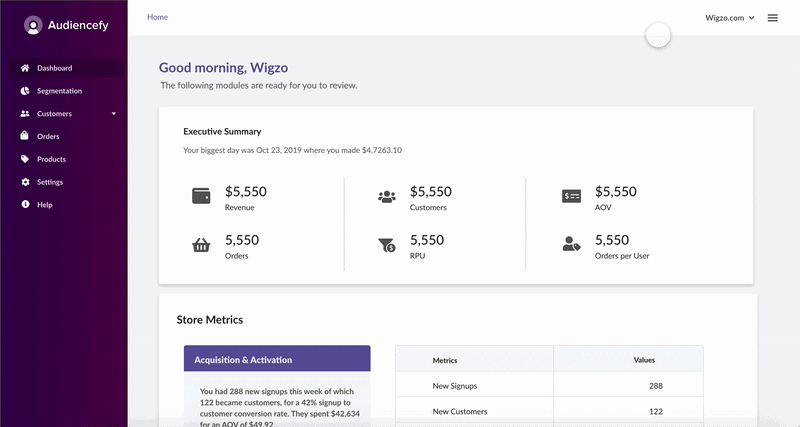Click the Revenue wallet icon
800x427 pixels.
[201, 196]
